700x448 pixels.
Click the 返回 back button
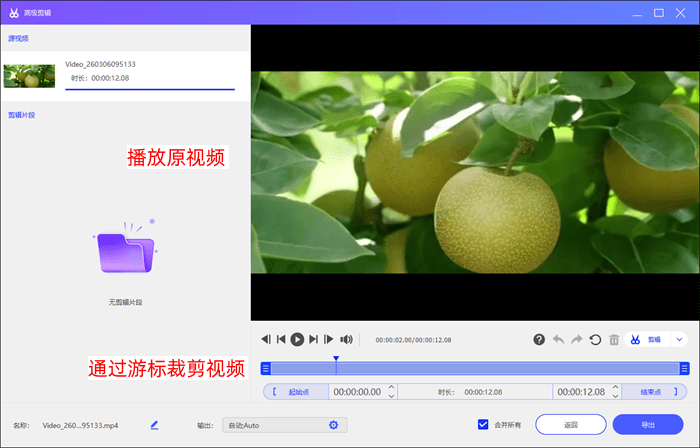tap(571, 425)
